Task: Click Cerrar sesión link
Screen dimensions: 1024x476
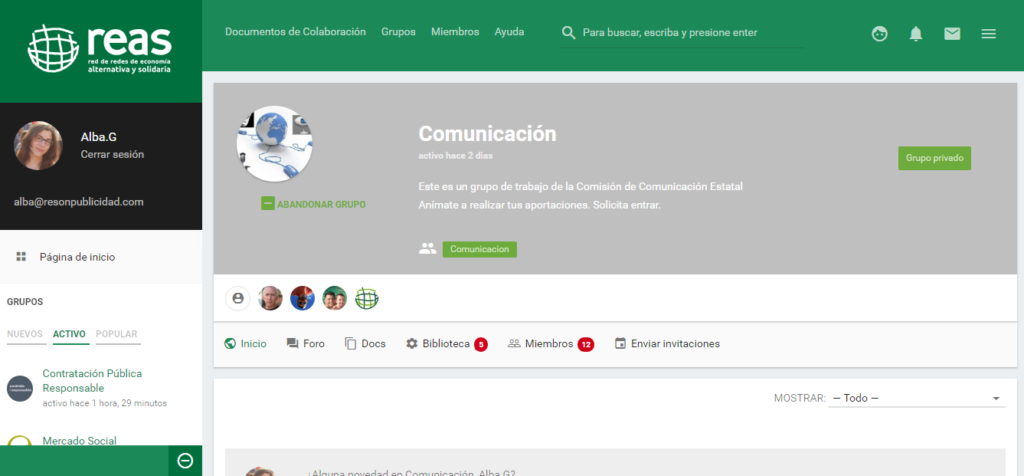Action: [x=112, y=155]
